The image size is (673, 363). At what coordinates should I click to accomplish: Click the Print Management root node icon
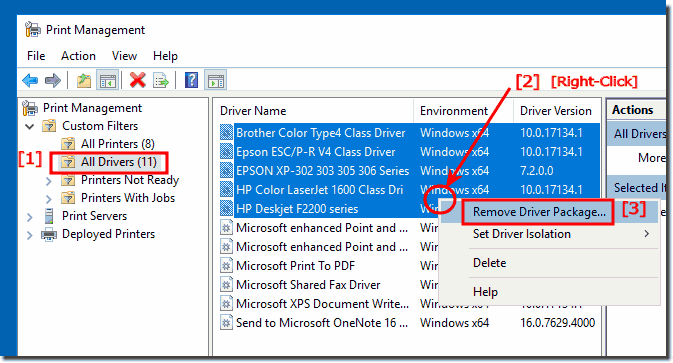pyautogui.click(x=30, y=108)
